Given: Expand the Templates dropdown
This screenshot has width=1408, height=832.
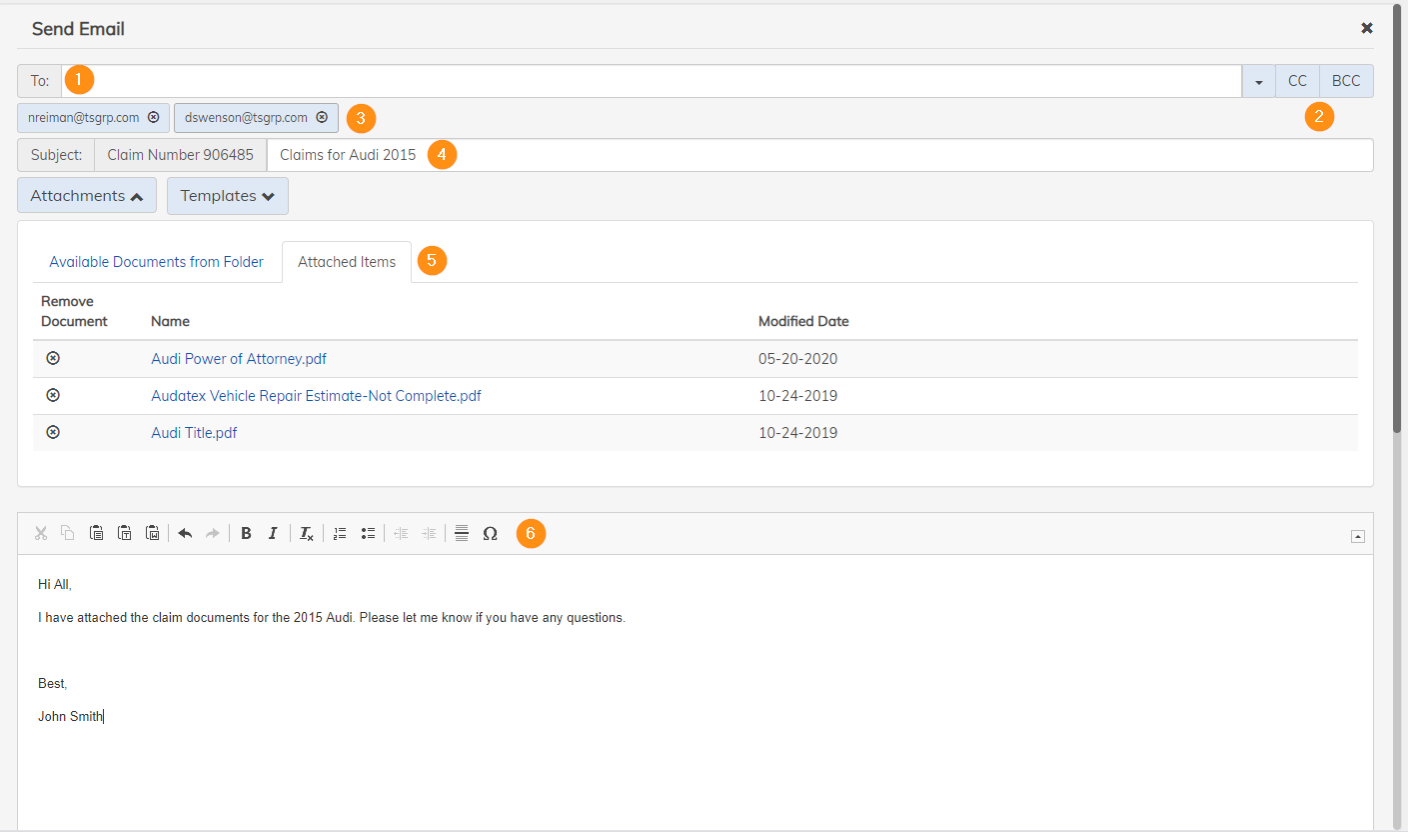Looking at the screenshot, I should pyautogui.click(x=228, y=196).
